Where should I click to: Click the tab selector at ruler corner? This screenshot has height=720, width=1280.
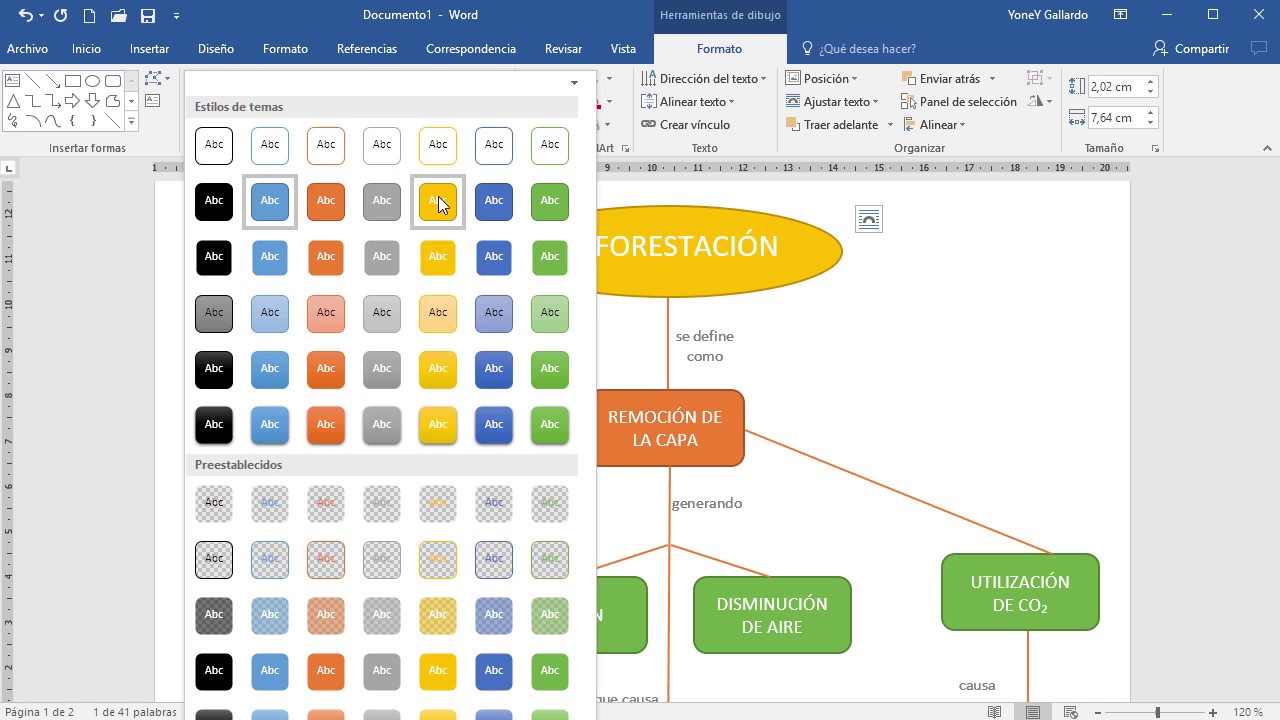[x=8, y=168]
